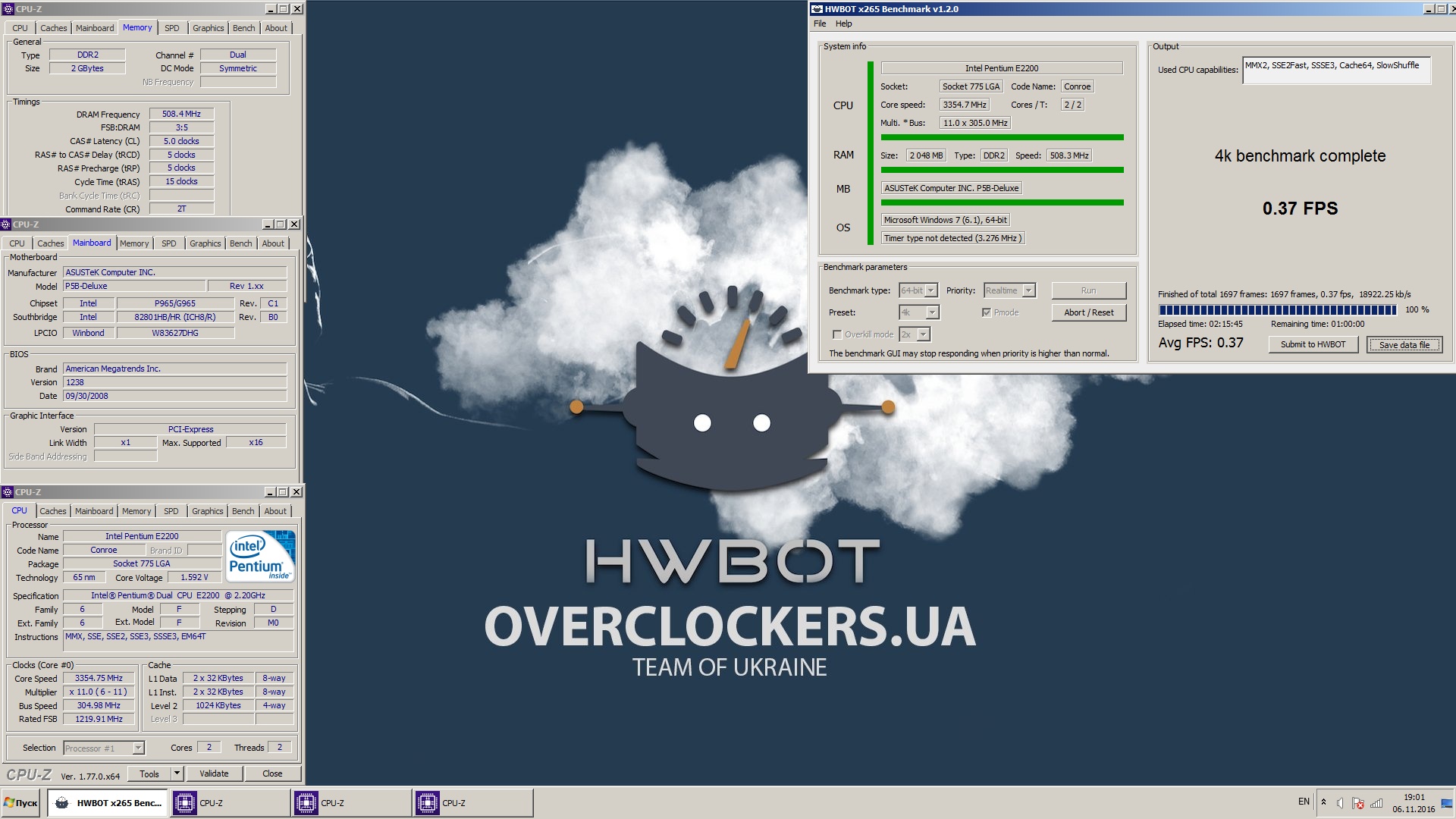Click the CPU-Z icon in the Mainboard window title bar
Viewport: 1456px width, 819px height.
pyautogui.click(x=6, y=224)
